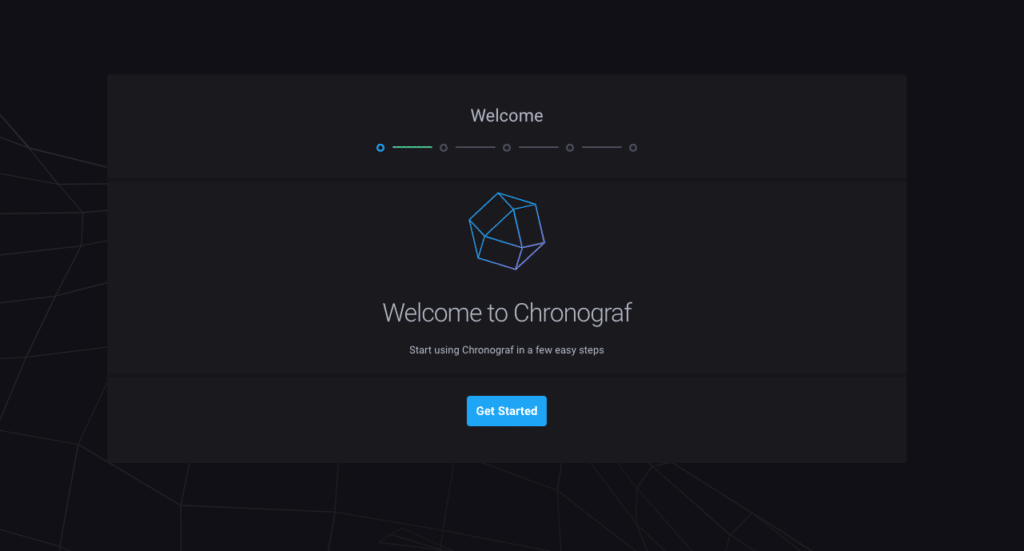Image resolution: width=1024 pixels, height=551 pixels.
Task: Click the second step circle in the wizard
Action: pos(443,148)
